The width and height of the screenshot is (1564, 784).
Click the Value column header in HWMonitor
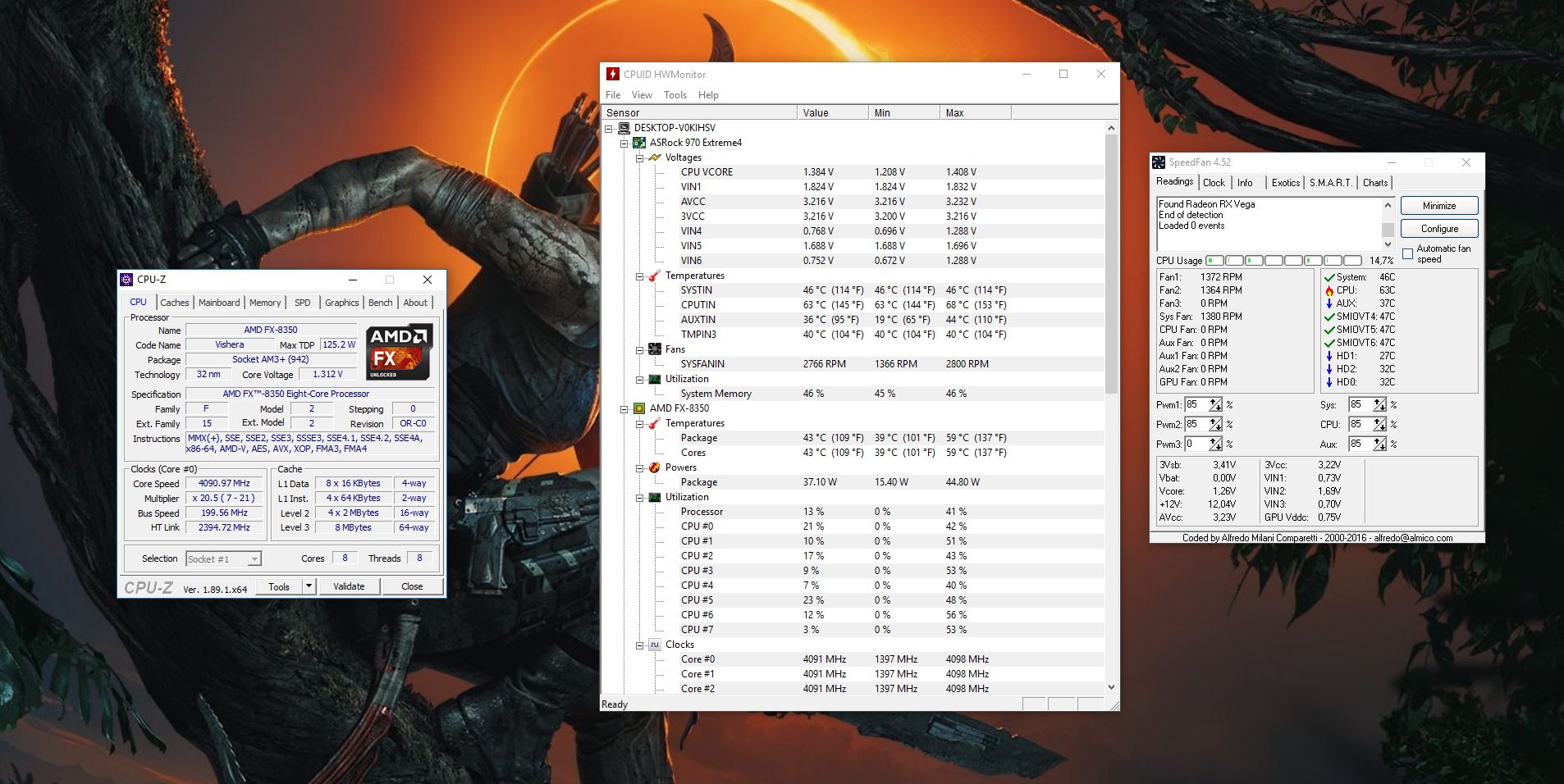(x=832, y=113)
